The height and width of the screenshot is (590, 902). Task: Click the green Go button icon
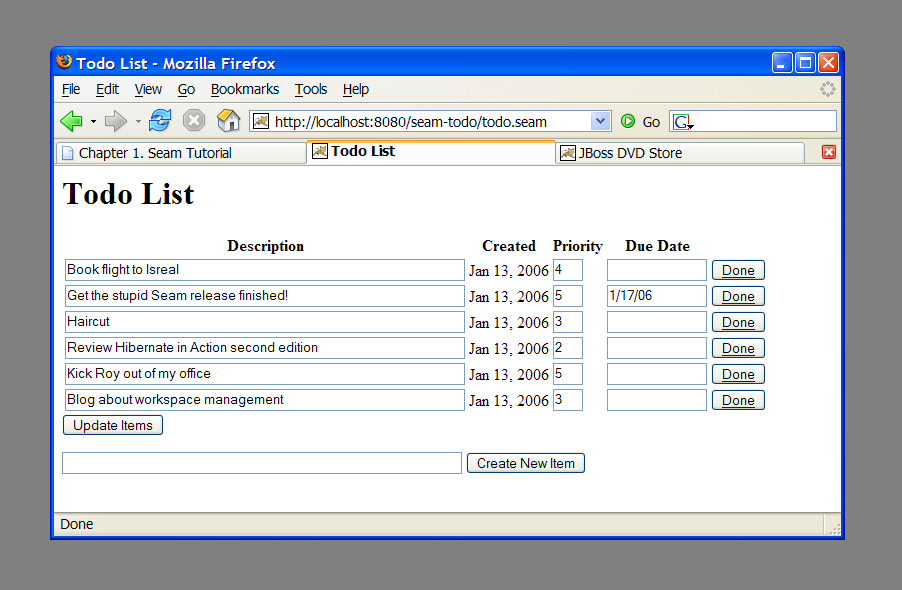pos(628,121)
